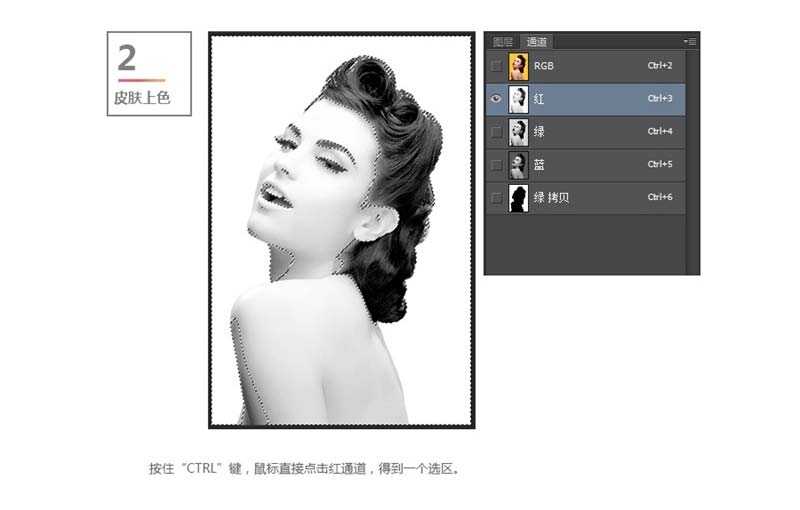Click the Red (红) channel thumbnail
Viewport: 800px width, 510px height.
click(518, 99)
